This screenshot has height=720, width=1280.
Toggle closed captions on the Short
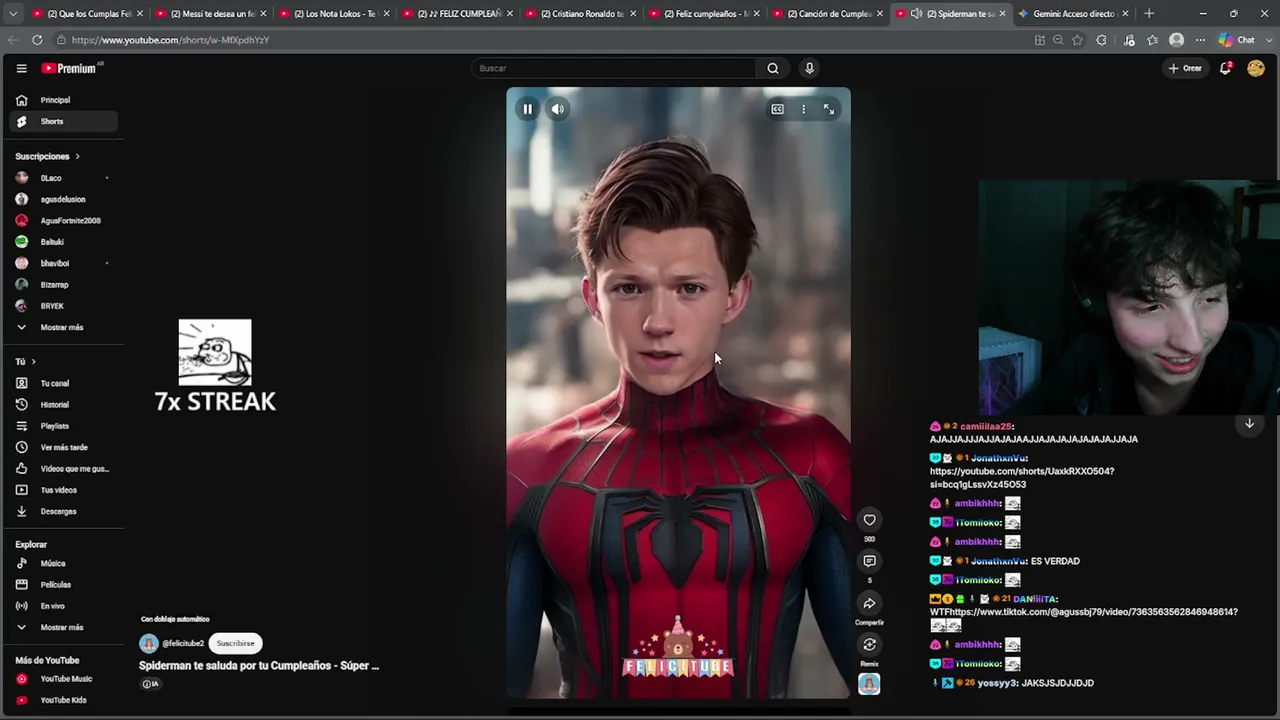click(777, 109)
